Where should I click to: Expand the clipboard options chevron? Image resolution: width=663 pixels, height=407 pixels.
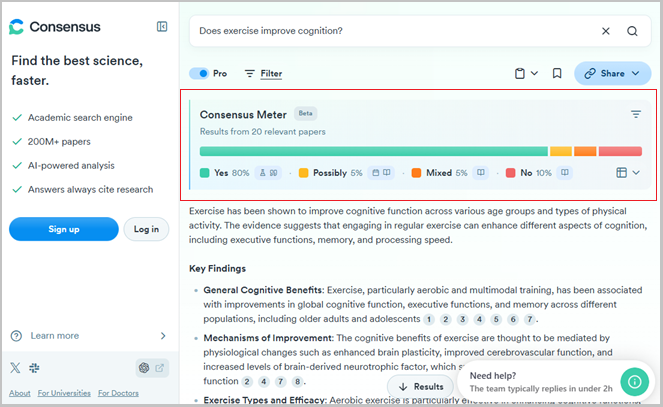click(534, 73)
